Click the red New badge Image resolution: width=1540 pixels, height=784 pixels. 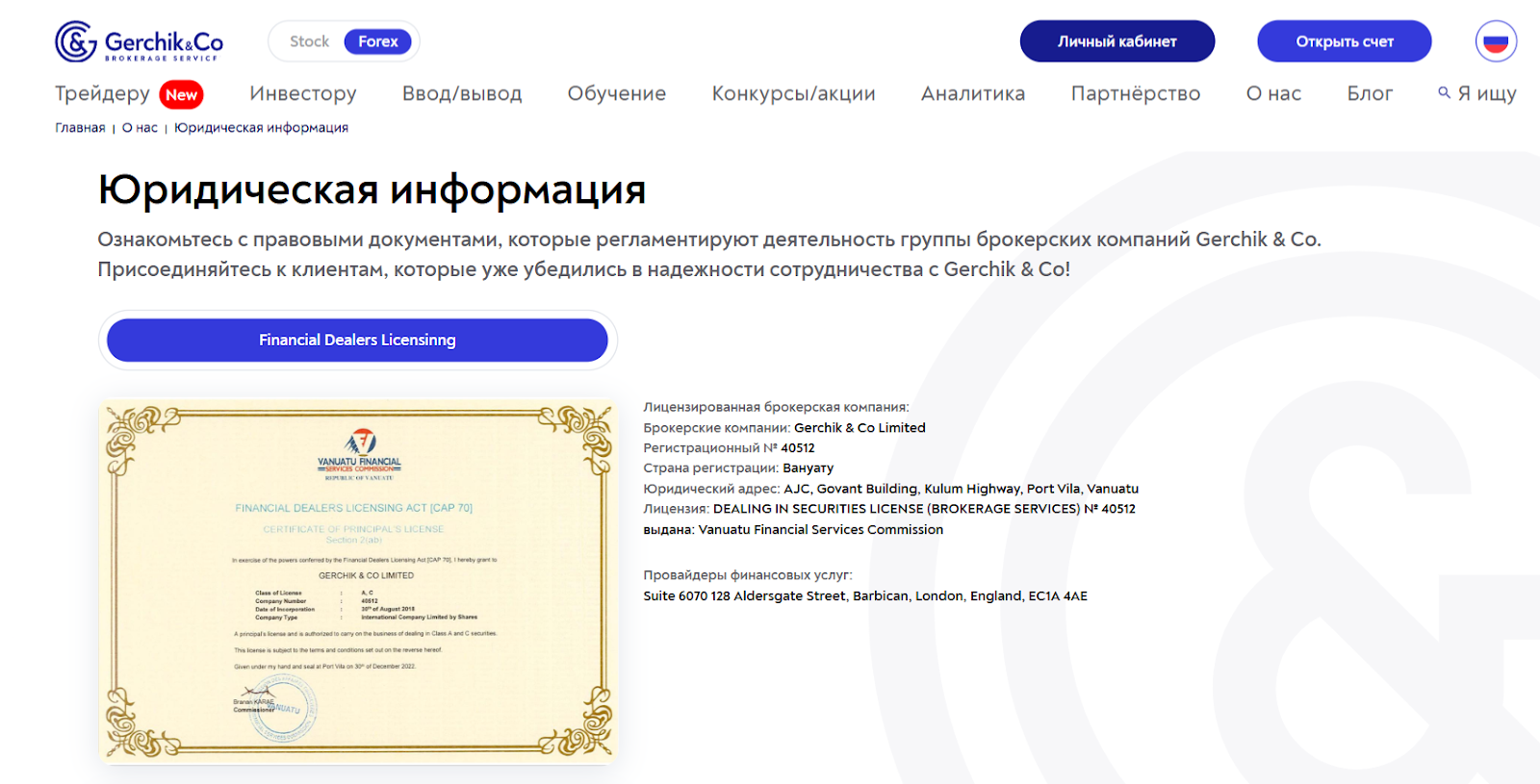tap(181, 94)
